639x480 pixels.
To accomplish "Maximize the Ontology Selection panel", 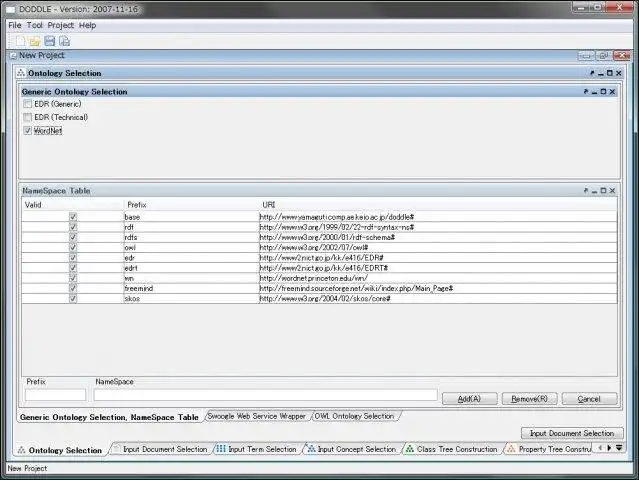I will click(610, 73).
